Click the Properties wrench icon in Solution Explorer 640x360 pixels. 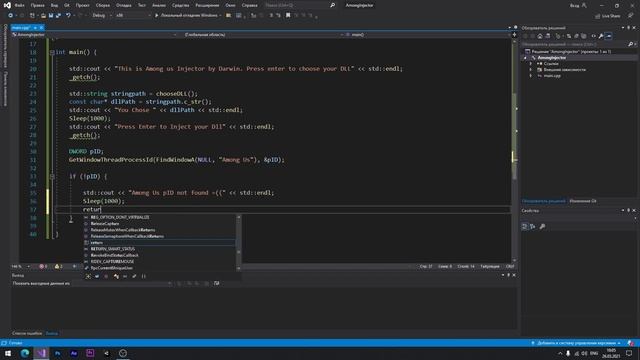(x=601, y=36)
